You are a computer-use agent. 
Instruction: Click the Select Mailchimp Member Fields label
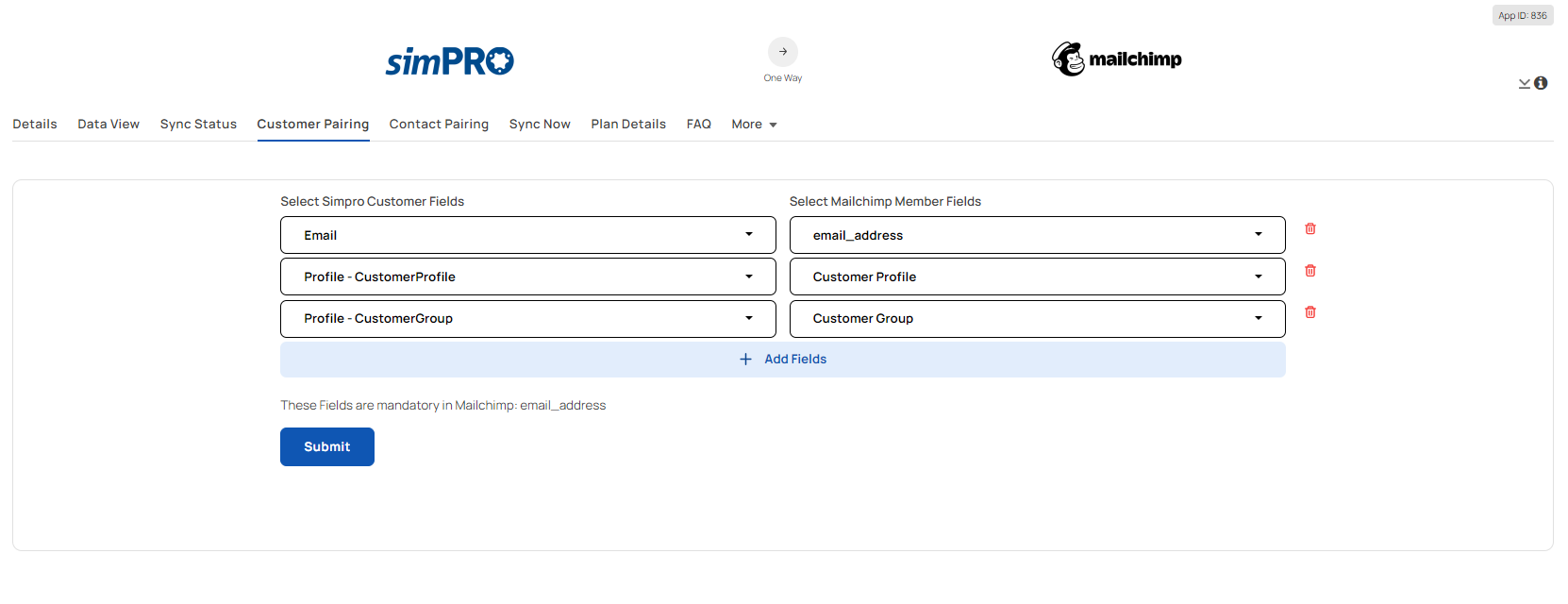click(x=885, y=202)
